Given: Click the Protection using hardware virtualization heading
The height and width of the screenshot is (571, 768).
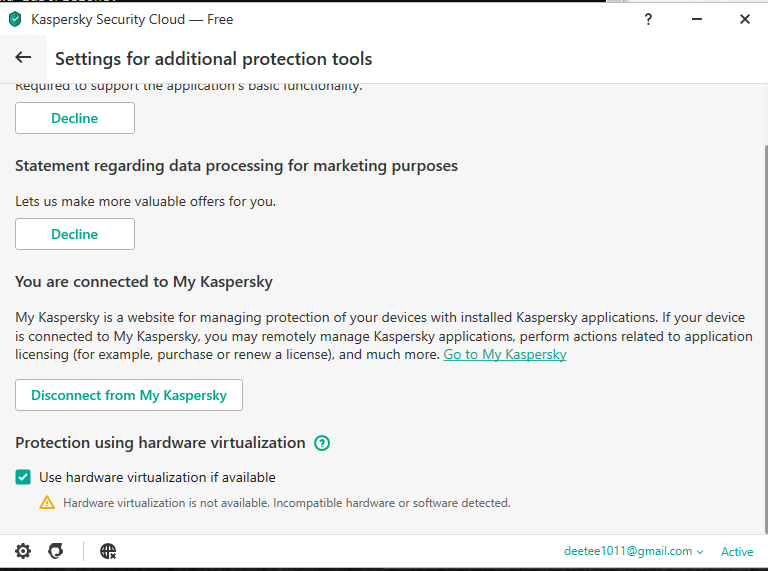Looking at the screenshot, I should click(x=160, y=442).
